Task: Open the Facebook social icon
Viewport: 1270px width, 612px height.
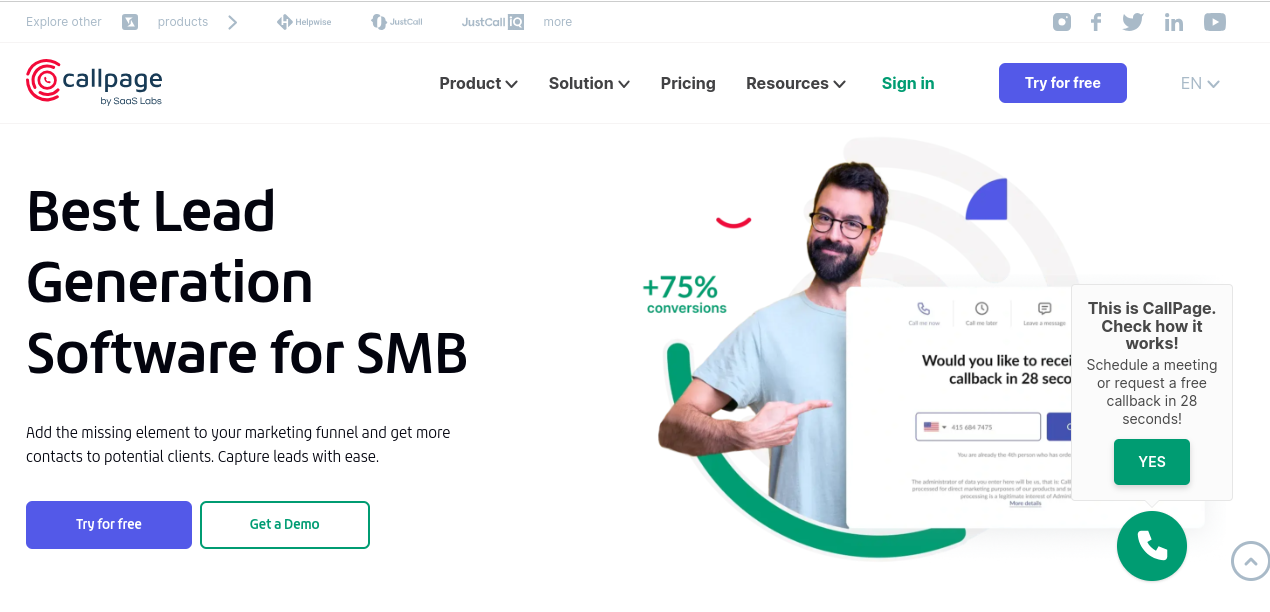Action: (x=1096, y=22)
